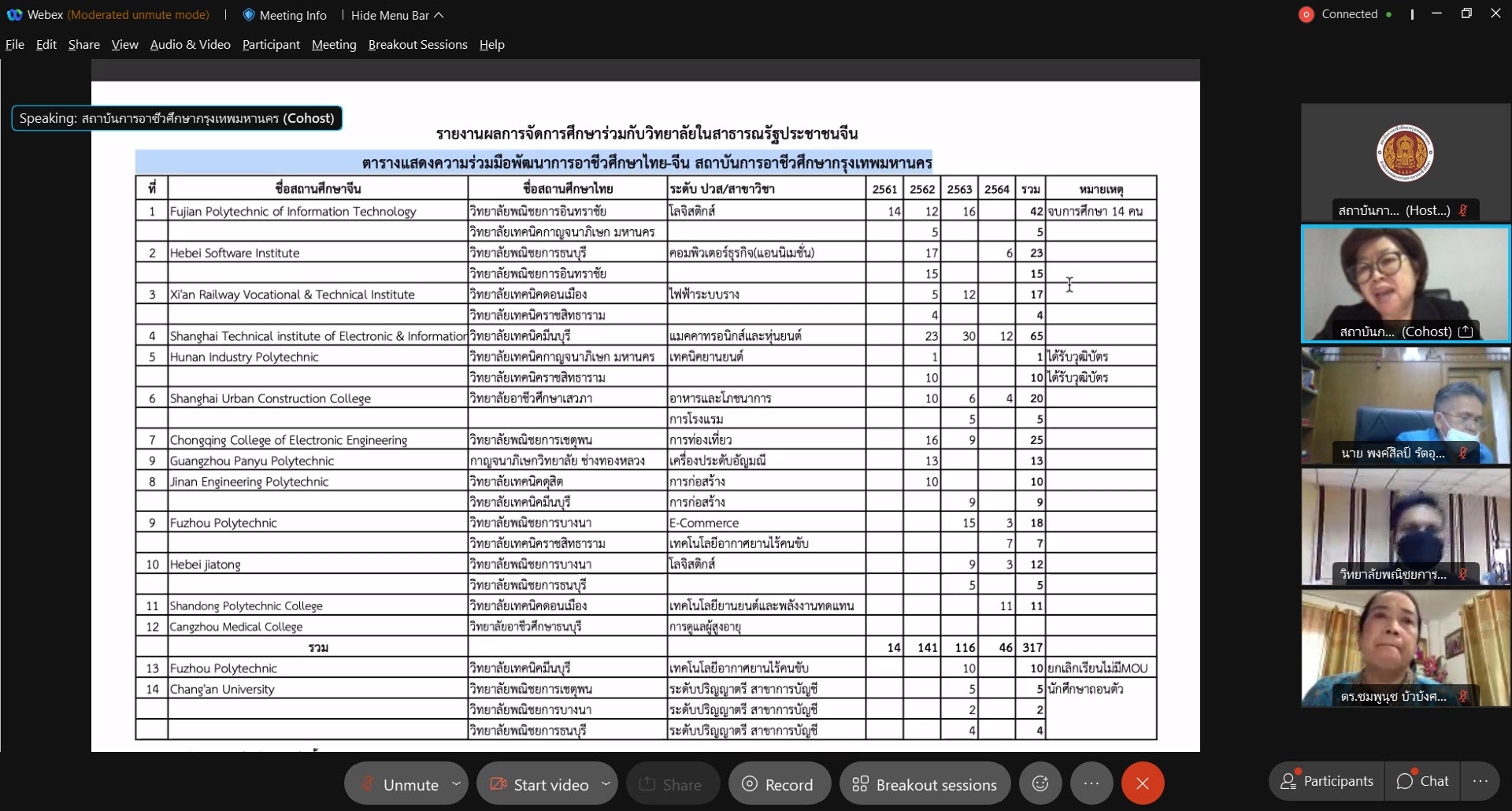Click 'Chang'an University' table cell
Viewport: 1512px width, 811px height.
click(x=318, y=689)
